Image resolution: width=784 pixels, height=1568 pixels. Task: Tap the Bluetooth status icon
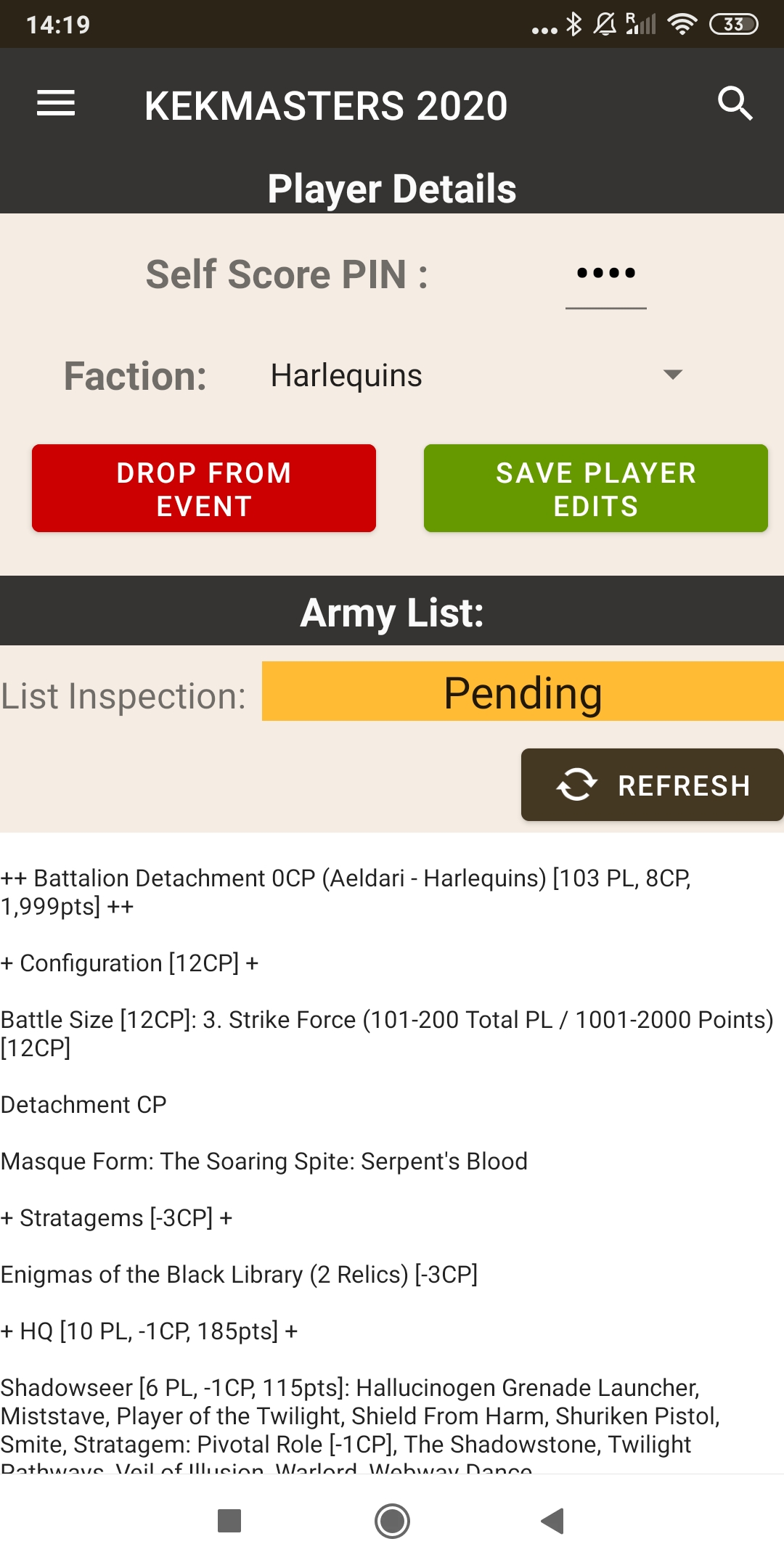574,24
